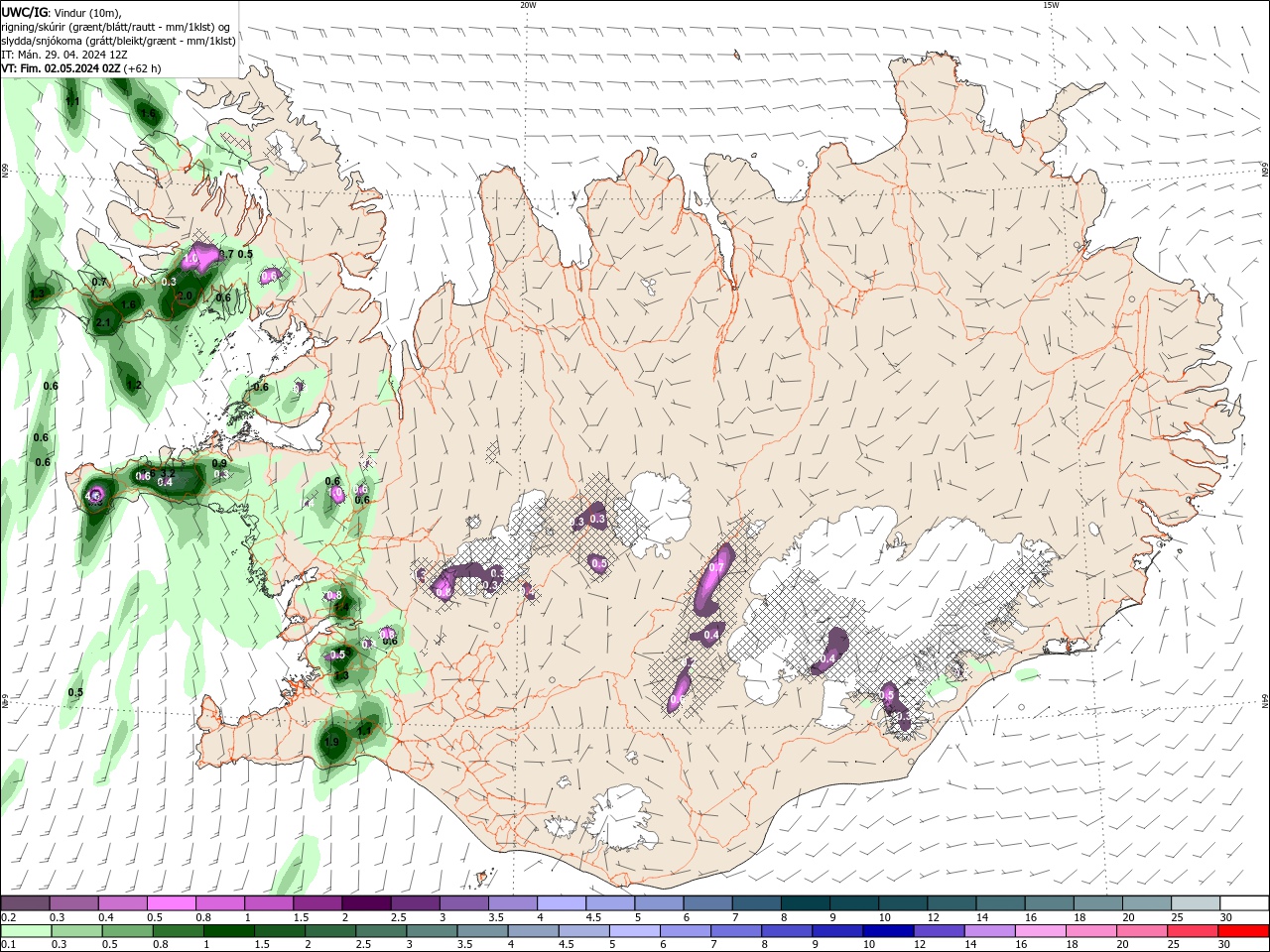Click the 20W longitude label at top
Image resolution: width=1270 pixels, height=952 pixels.
[x=528, y=5]
